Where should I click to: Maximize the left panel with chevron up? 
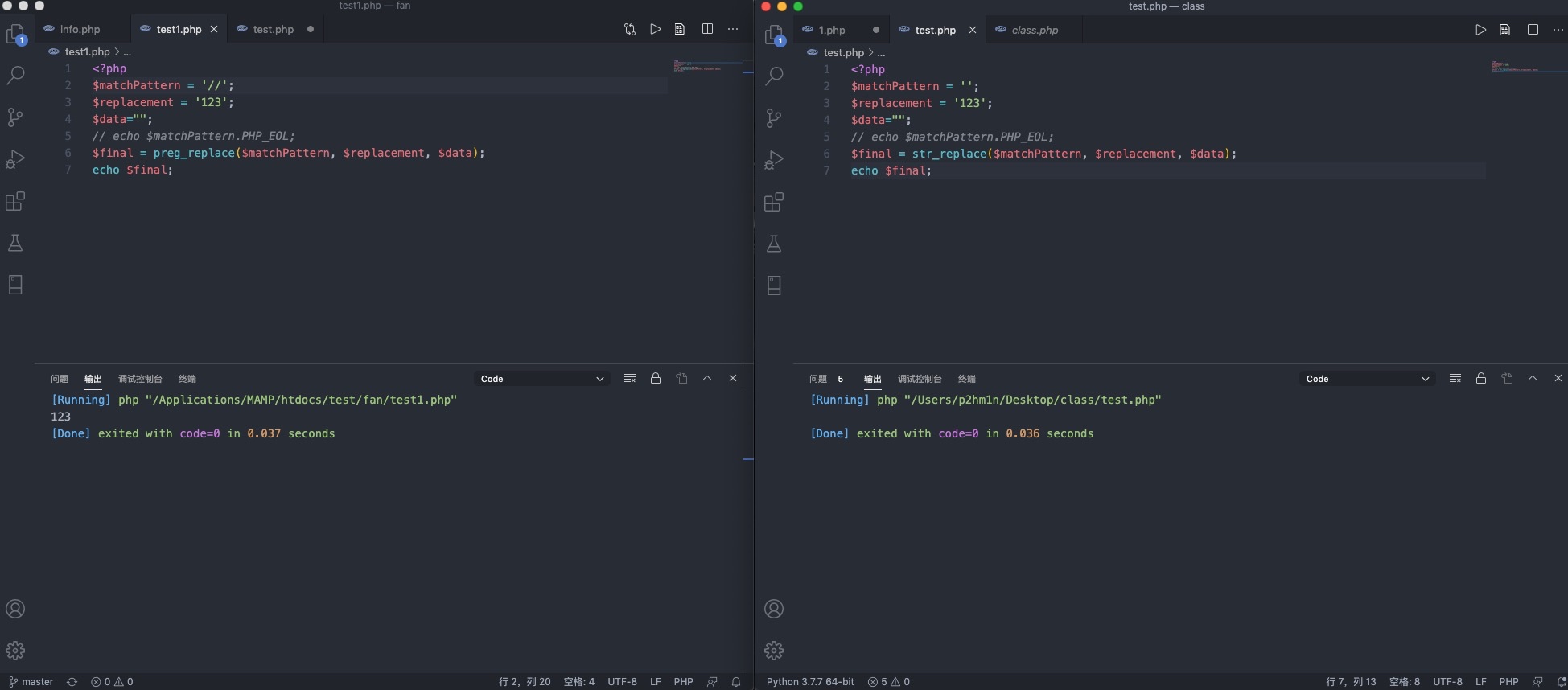coord(707,378)
